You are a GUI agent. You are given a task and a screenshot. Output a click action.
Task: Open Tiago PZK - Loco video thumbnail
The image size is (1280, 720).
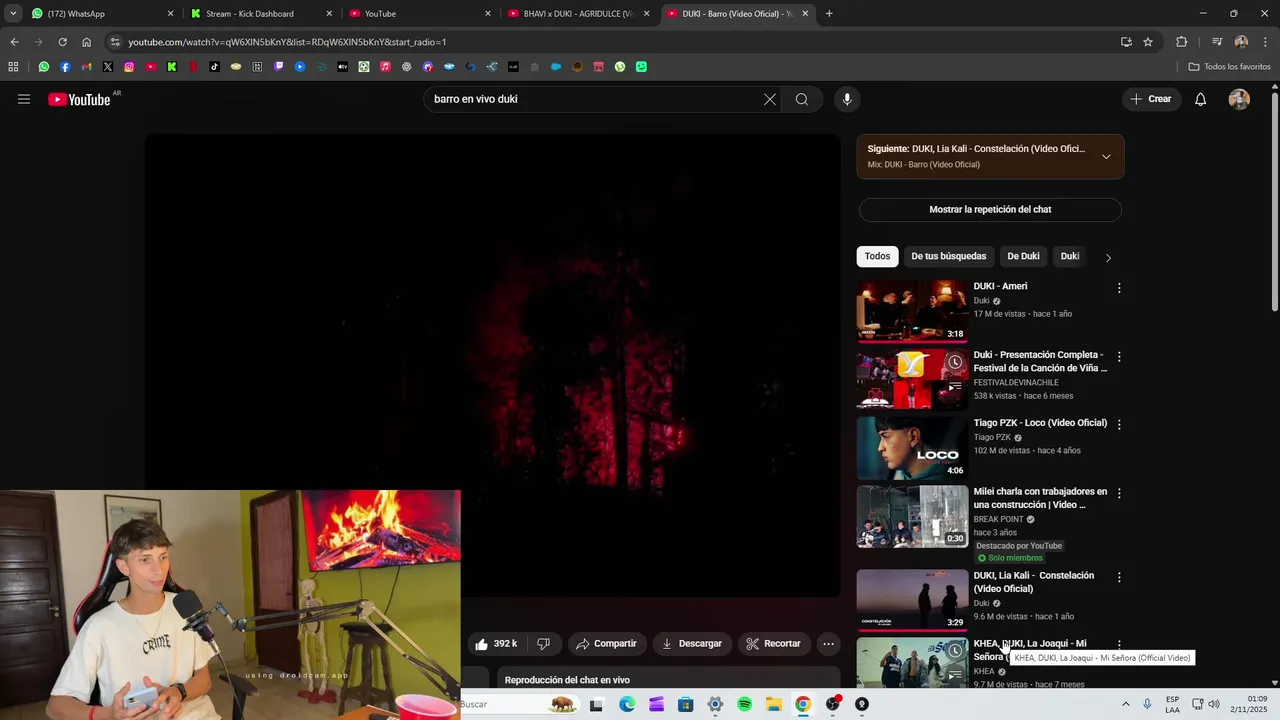click(912, 448)
